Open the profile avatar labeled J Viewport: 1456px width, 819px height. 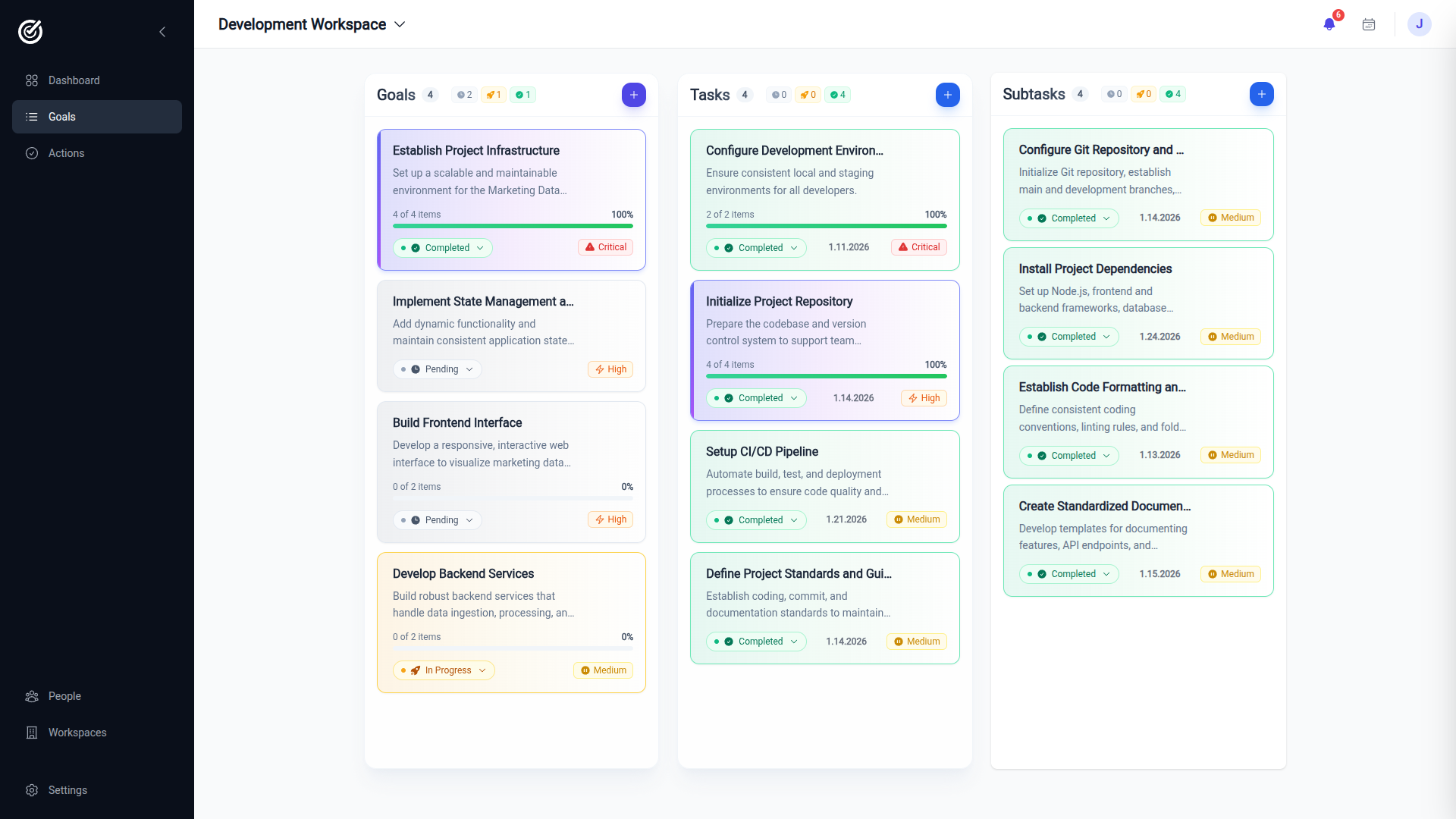point(1420,24)
